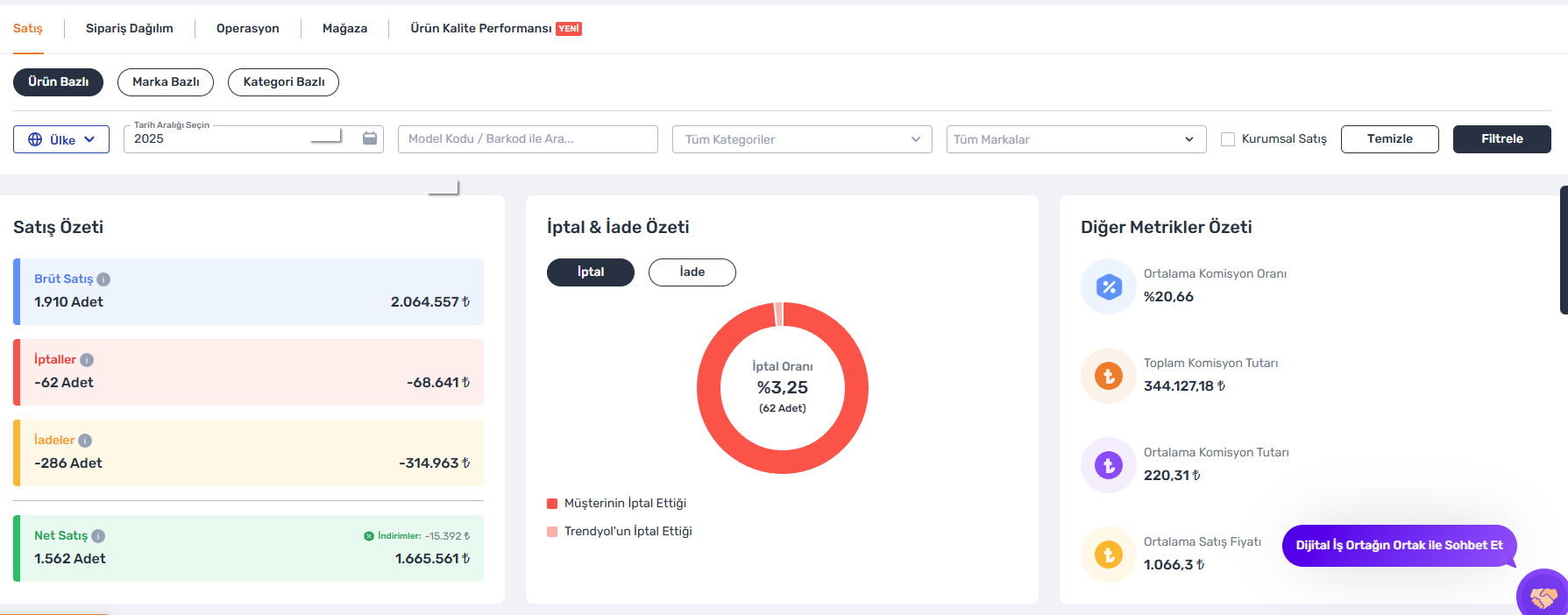Click Dijital İş Ortağın Ortak ile Sohbet Et

(x=1400, y=546)
